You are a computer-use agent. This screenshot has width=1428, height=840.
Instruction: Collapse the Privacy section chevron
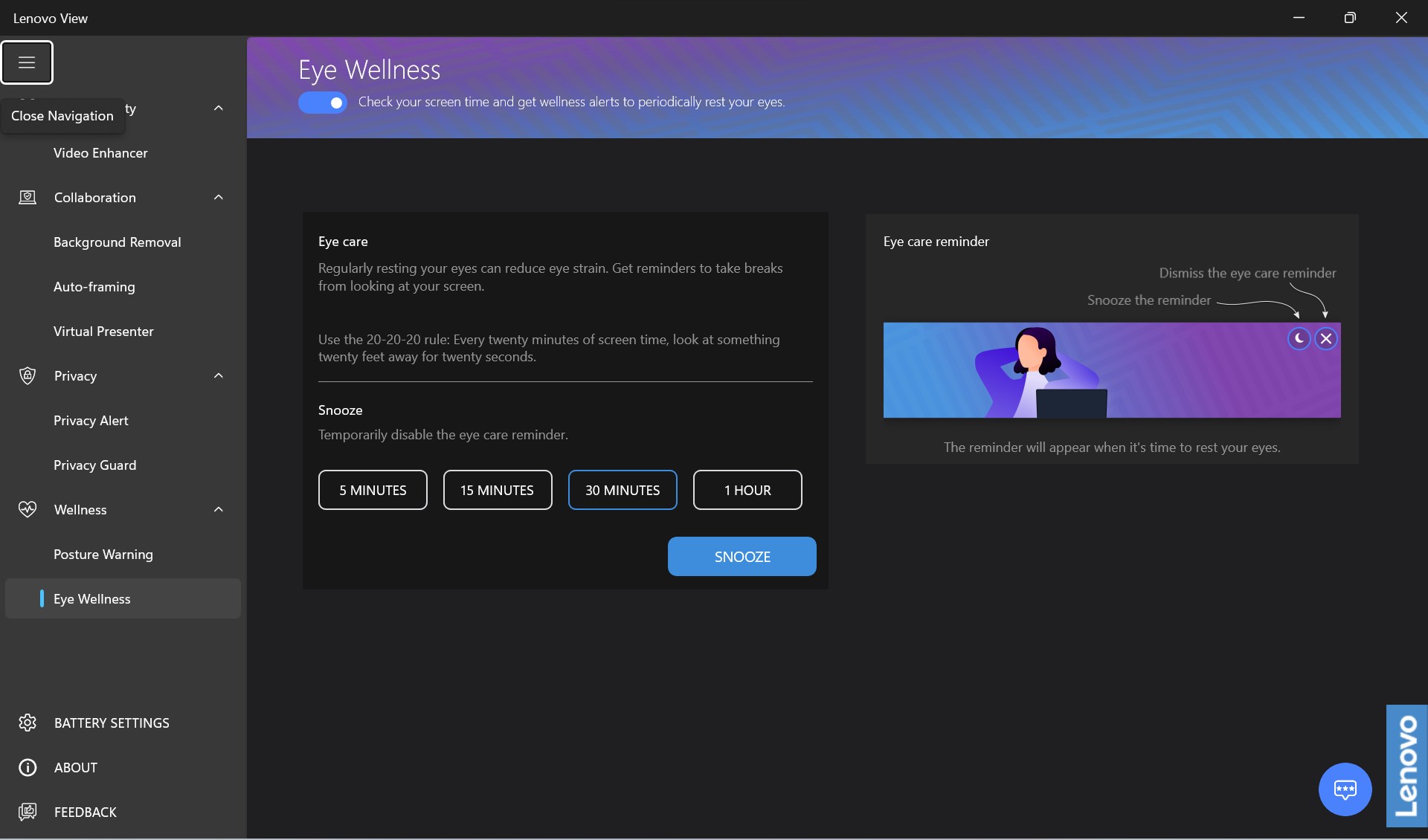pyautogui.click(x=219, y=375)
